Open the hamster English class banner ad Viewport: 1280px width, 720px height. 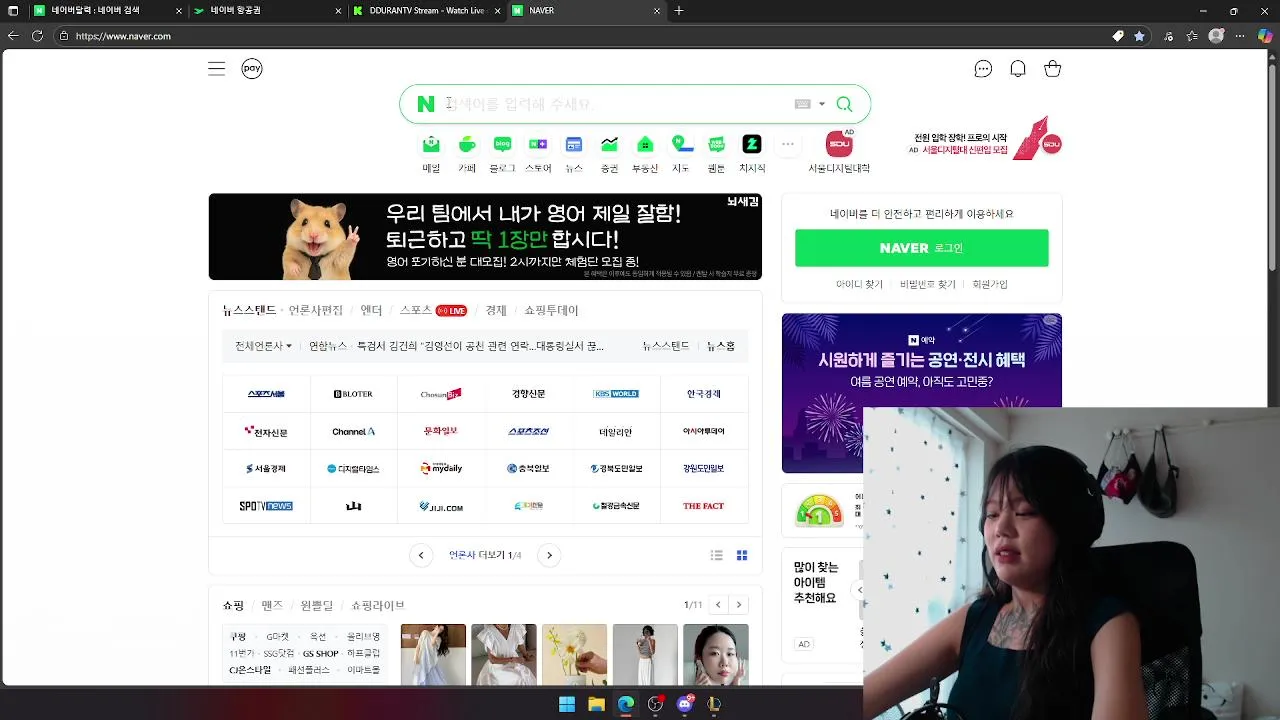(x=485, y=237)
